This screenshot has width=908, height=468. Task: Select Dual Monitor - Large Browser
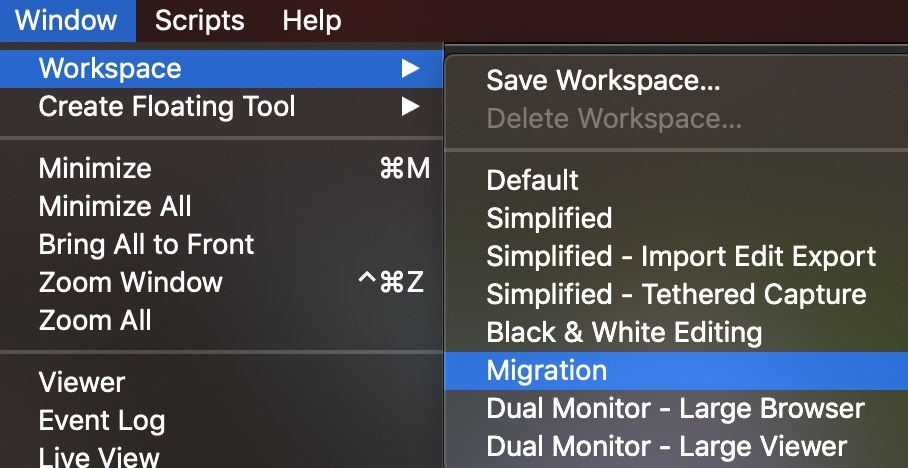(x=675, y=408)
